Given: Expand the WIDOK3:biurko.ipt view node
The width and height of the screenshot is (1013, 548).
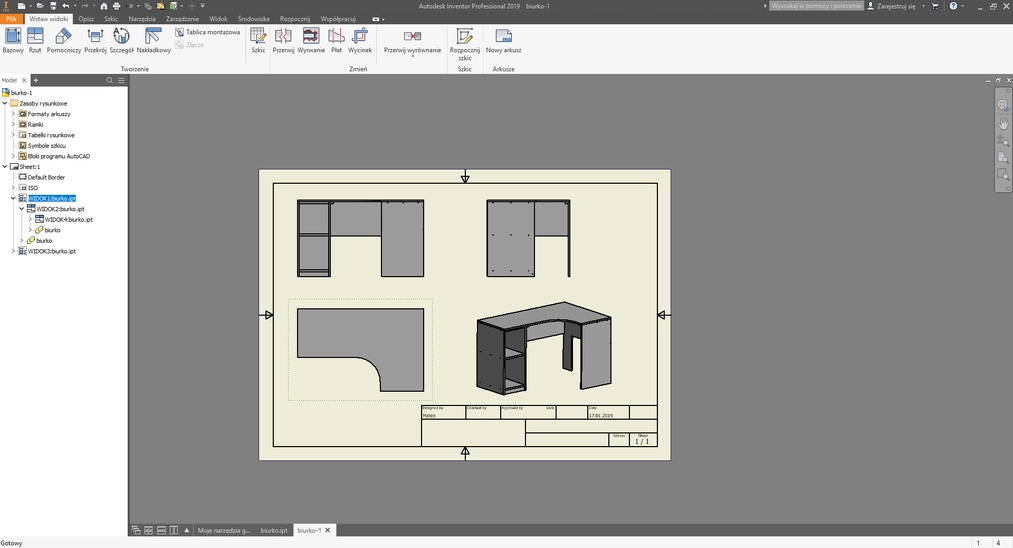Looking at the screenshot, I should point(14,251).
